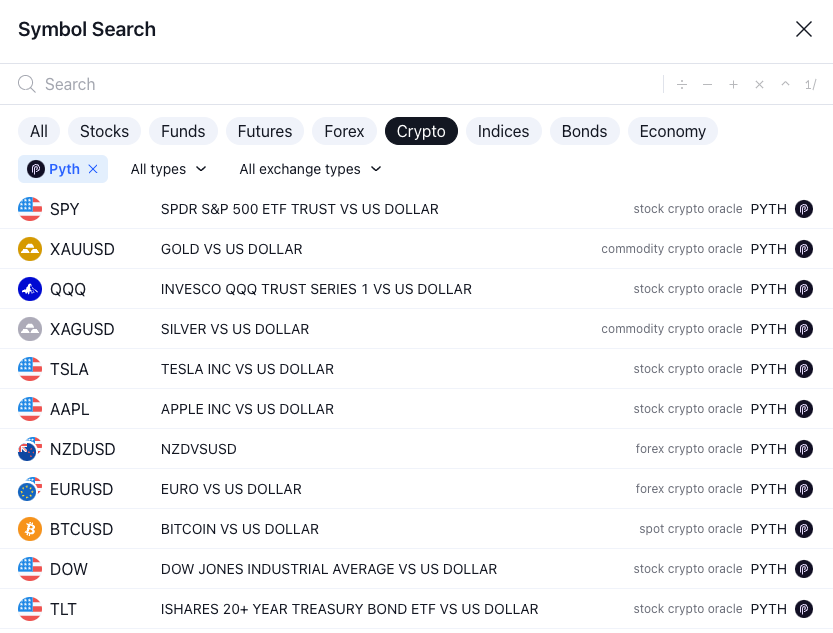Click the Pyth logo in the QQQ row

click(x=804, y=289)
